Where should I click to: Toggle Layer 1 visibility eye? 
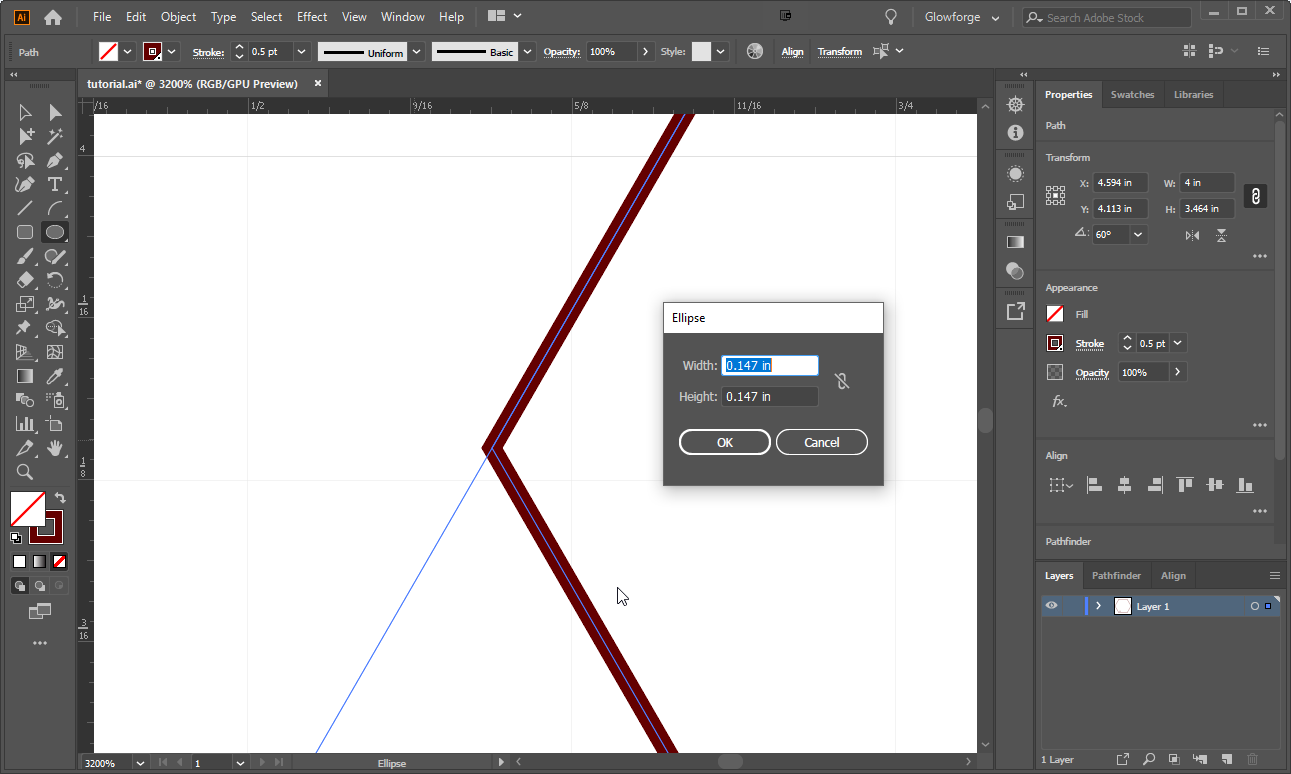(1051, 605)
